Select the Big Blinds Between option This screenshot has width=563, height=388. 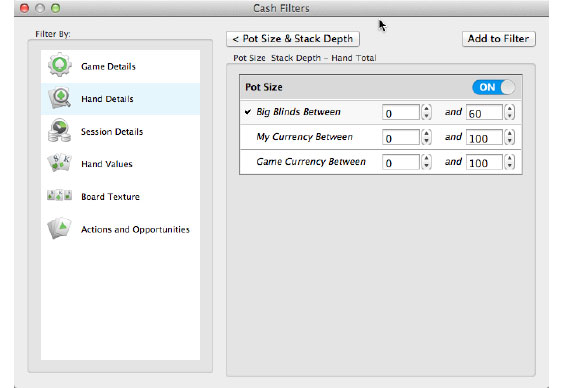(x=298, y=112)
